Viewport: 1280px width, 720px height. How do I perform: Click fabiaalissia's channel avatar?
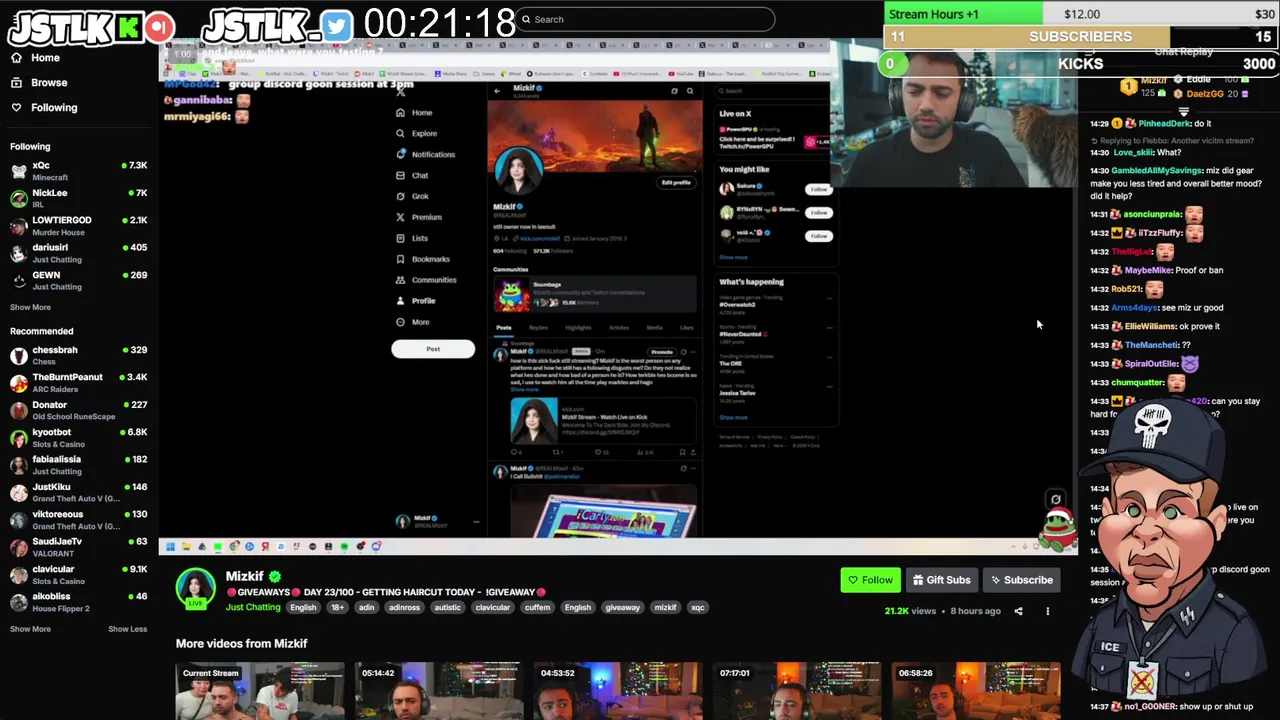point(19,465)
